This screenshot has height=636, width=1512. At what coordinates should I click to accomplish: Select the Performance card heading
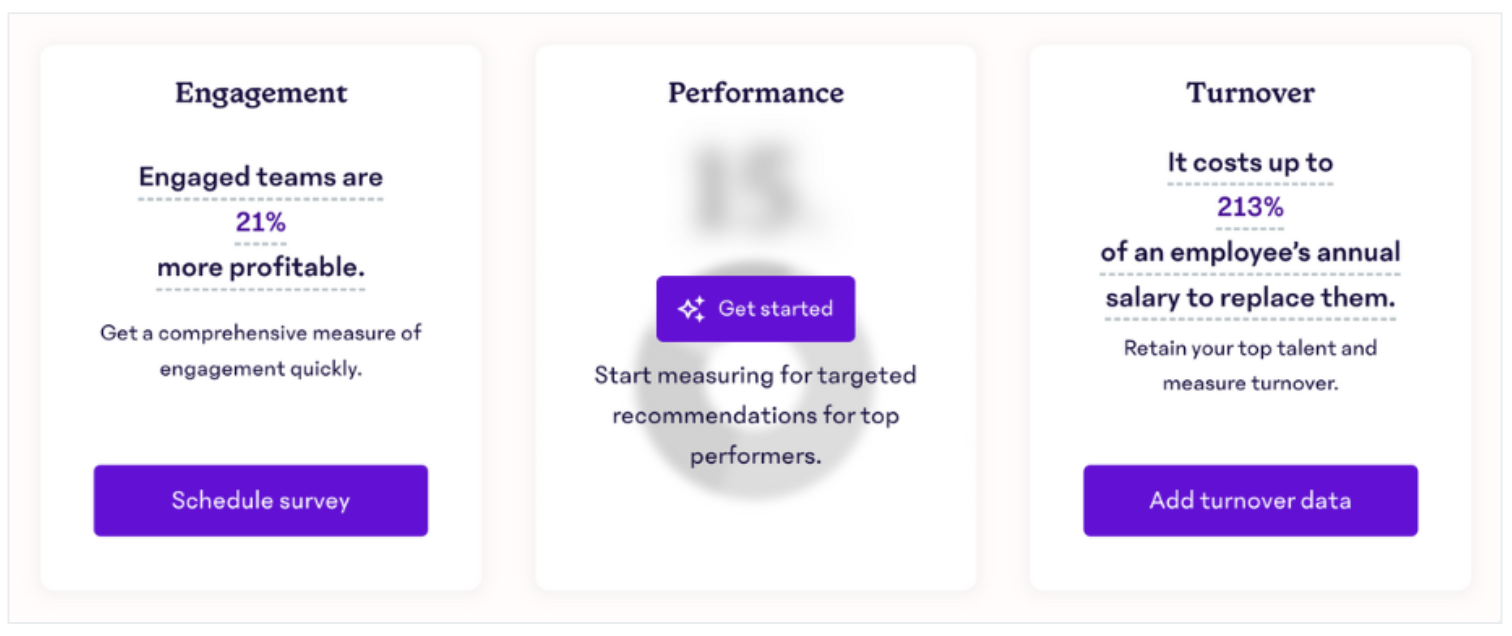point(756,93)
